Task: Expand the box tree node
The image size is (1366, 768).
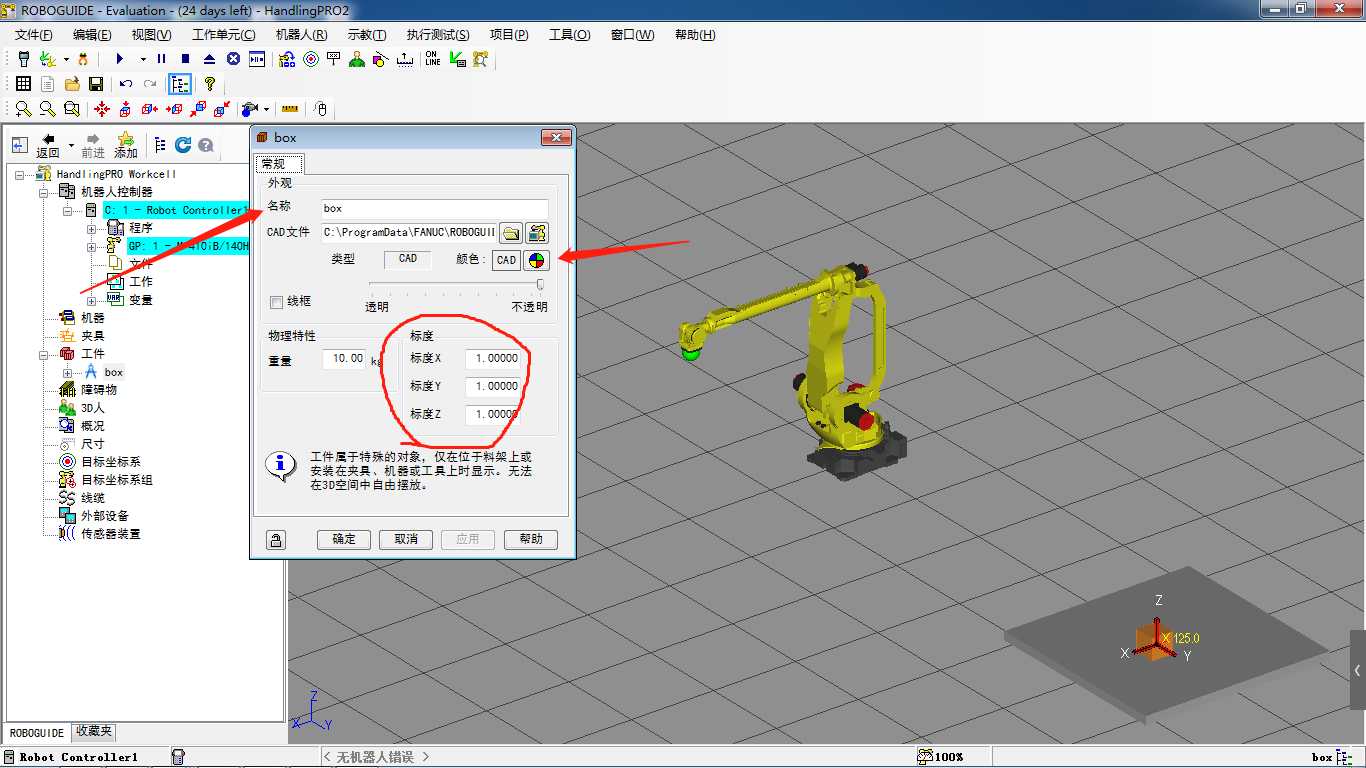Action: coord(68,372)
